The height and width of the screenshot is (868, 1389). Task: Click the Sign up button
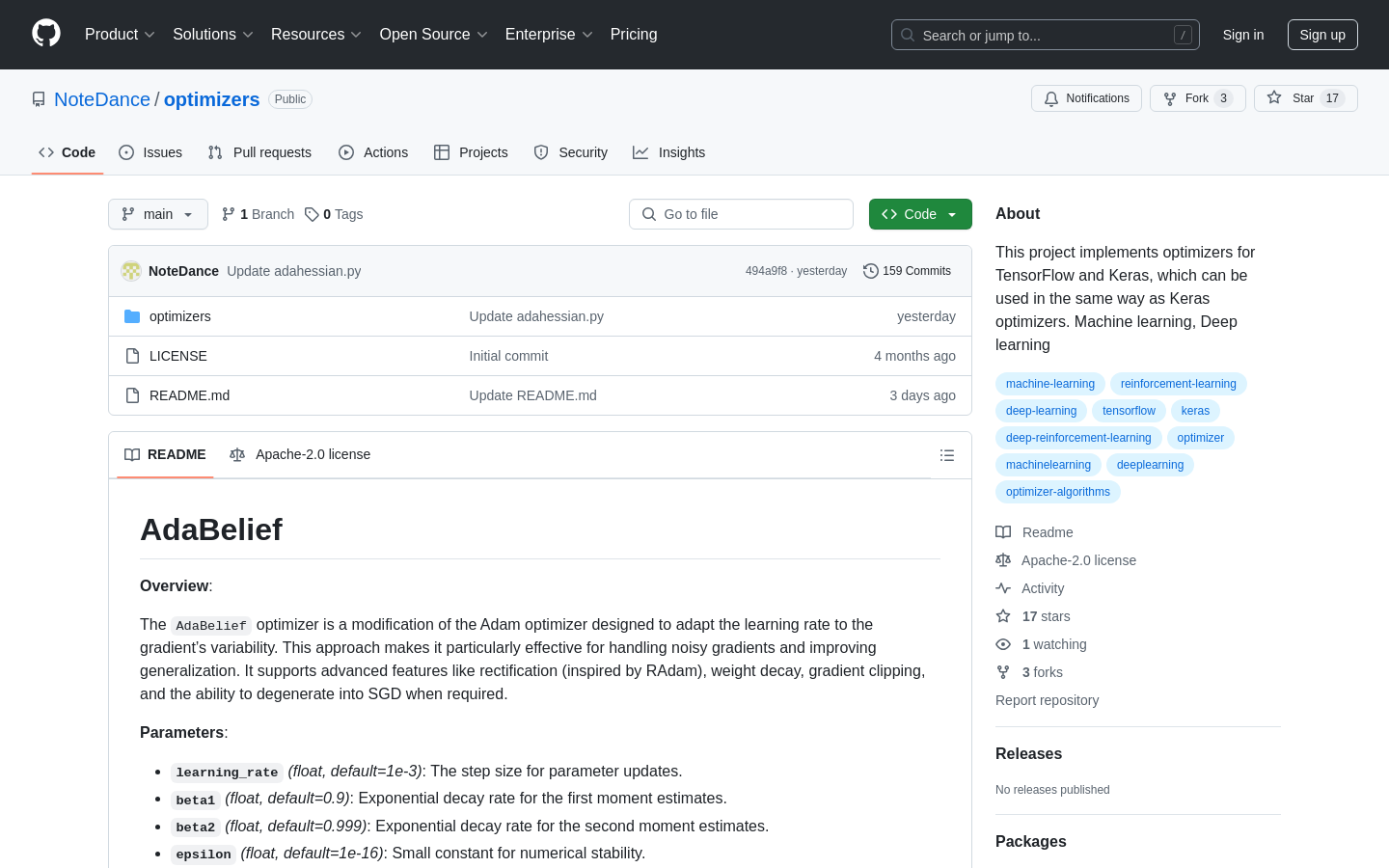coord(1322,35)
